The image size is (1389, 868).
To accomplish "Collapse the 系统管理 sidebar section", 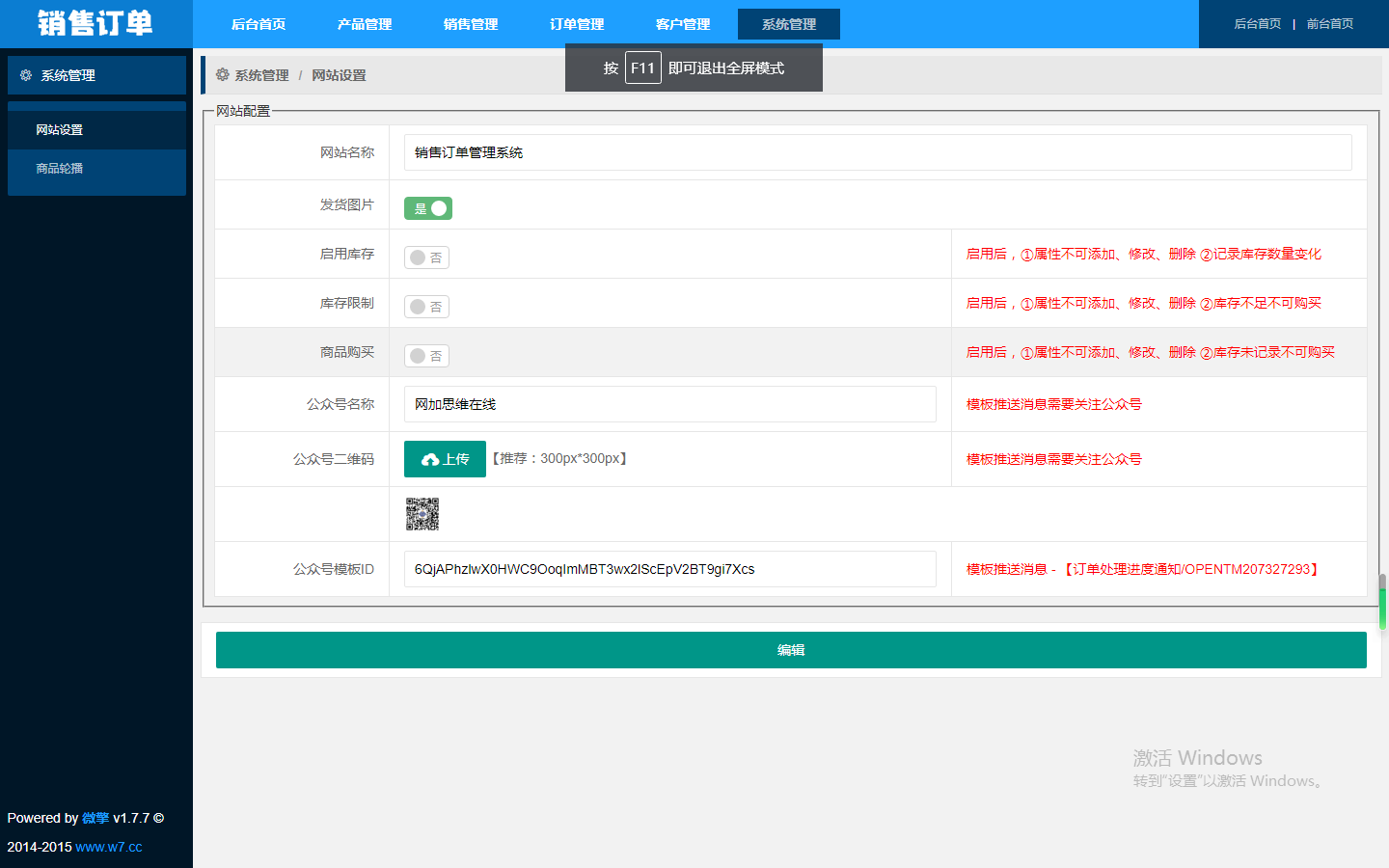I will point(96,75).
